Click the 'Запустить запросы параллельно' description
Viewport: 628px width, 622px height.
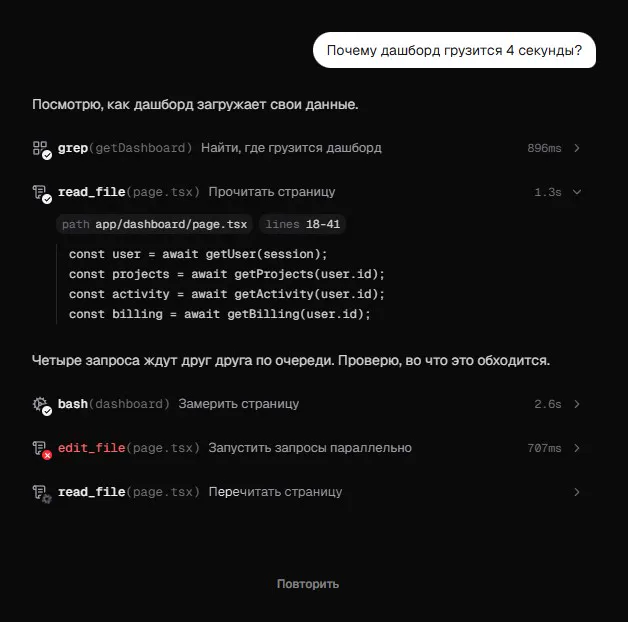tap(310, 448)
